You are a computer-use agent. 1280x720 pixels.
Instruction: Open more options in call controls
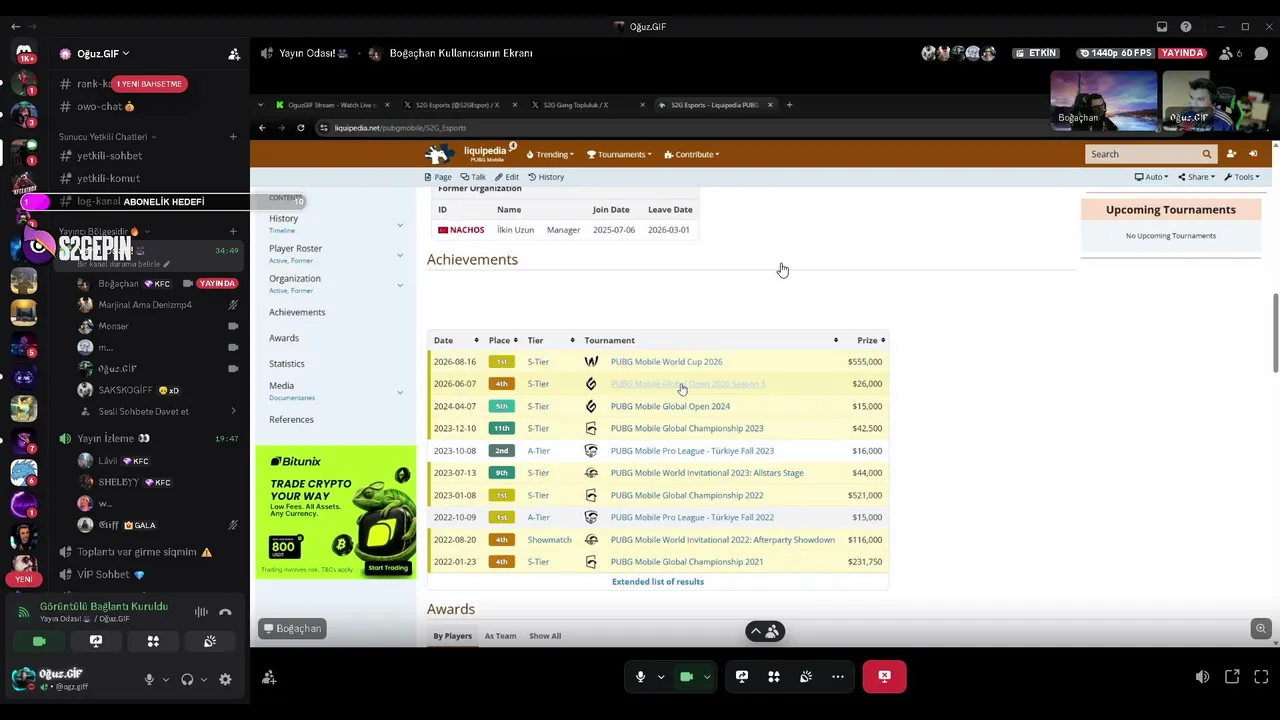(x=838, y=677)
